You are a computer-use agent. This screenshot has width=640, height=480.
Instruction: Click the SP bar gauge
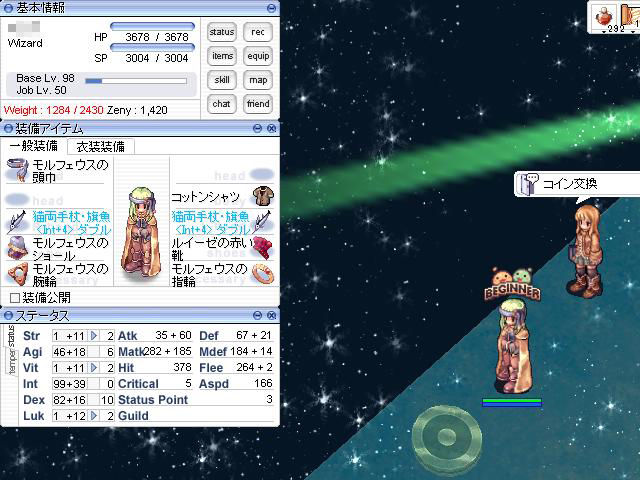click(x=152, y=47)
